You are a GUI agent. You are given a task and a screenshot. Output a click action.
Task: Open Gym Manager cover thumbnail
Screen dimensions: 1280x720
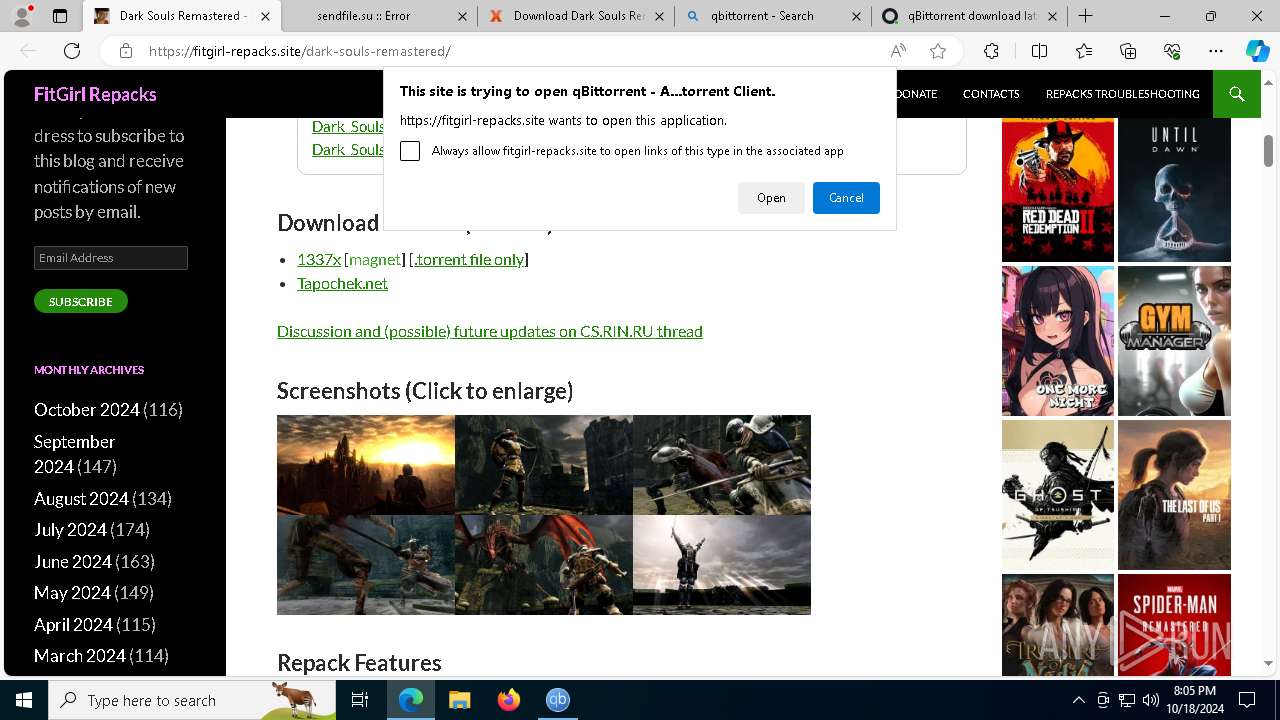[x=1174, y=341]
